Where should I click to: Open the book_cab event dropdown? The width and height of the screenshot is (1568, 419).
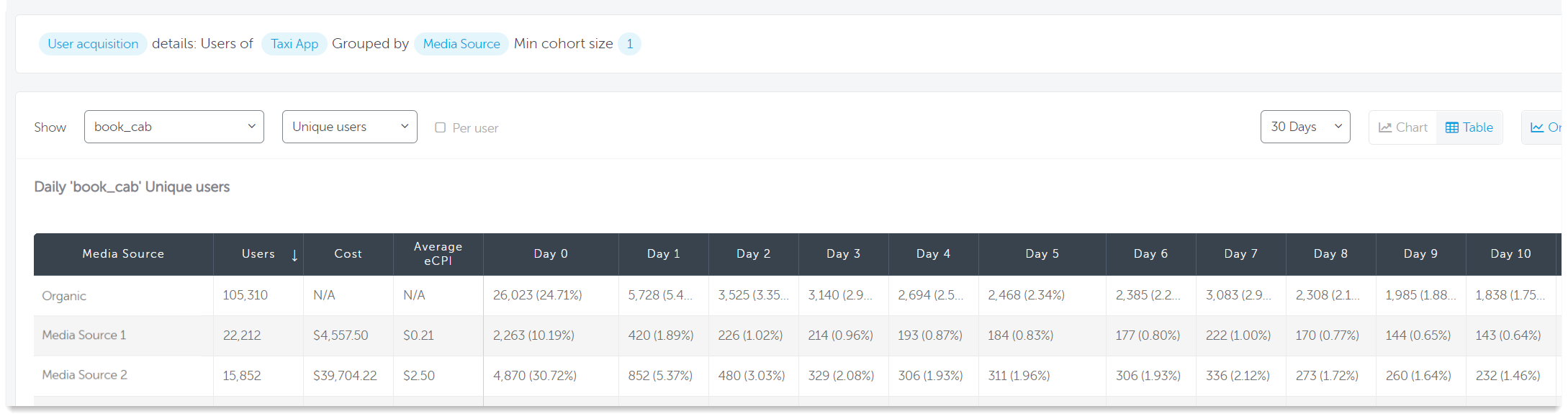[x=174, y=127]
